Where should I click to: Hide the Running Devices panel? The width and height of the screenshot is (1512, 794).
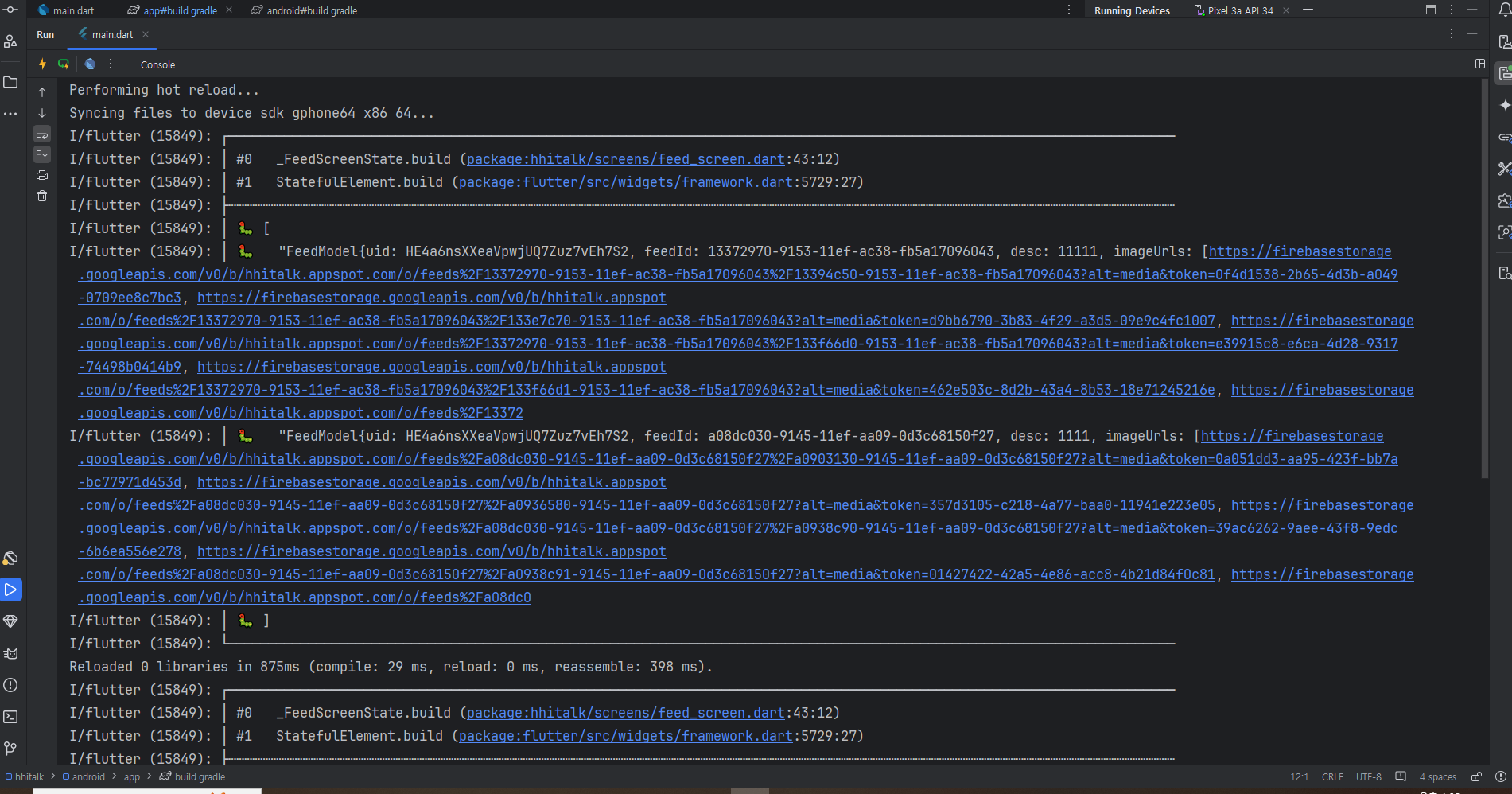click(1472, 10)
